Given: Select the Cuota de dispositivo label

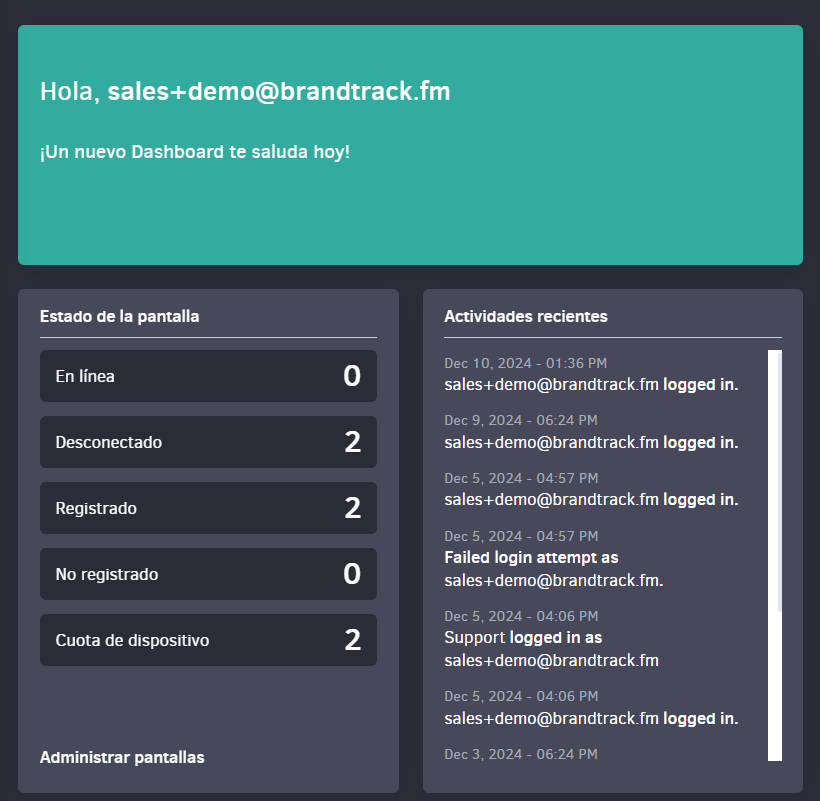Looking at the screenshot, I should (132, 640).
